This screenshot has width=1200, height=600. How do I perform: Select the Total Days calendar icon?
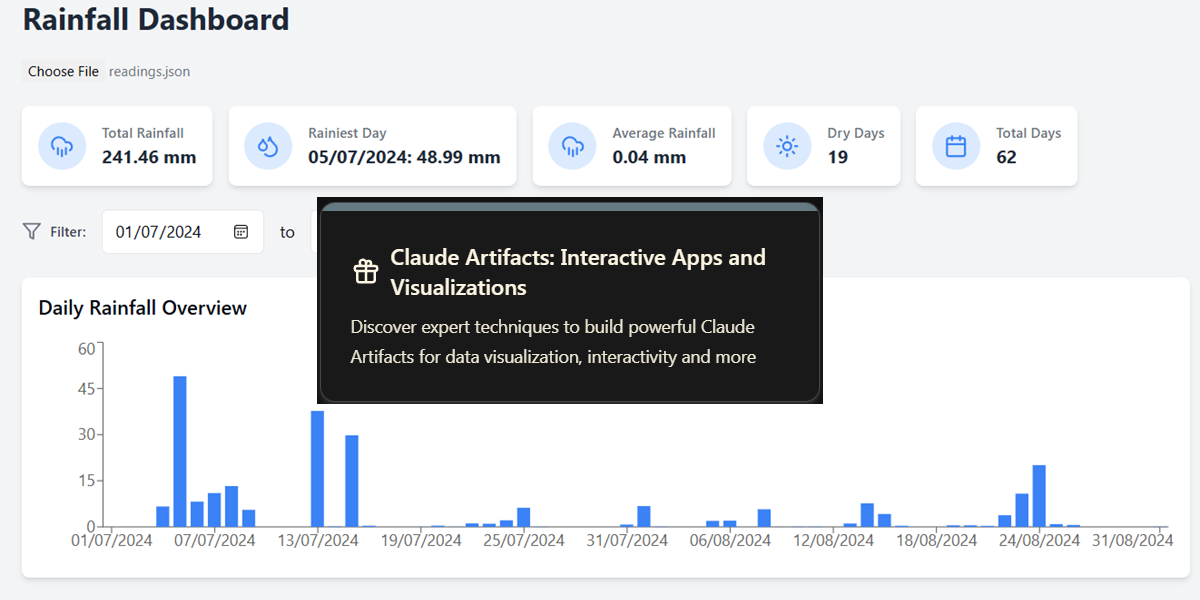(955, 145)
